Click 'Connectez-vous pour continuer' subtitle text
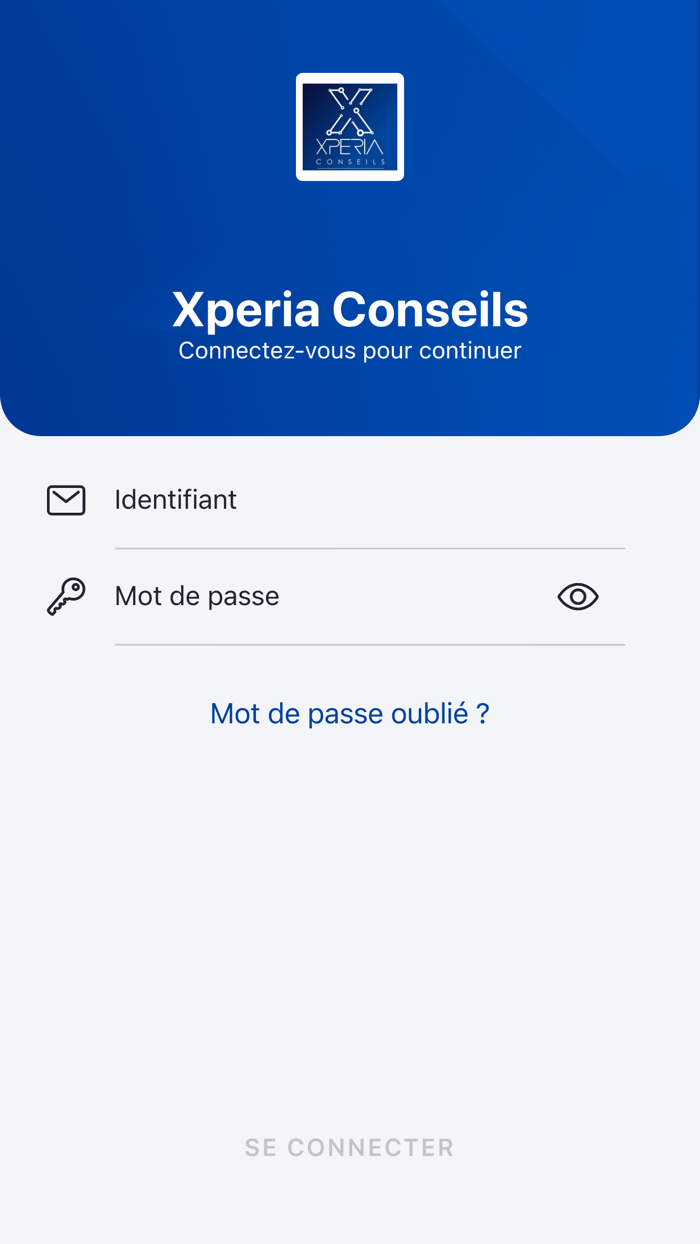700x1244 pixels. click(349, 350)
